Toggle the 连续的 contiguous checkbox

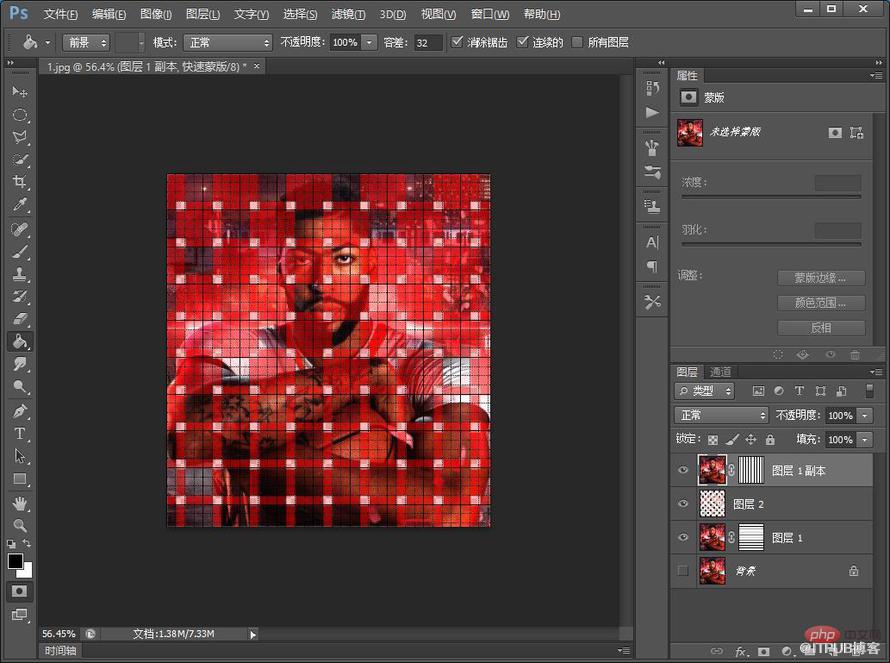tap(522, 41)
